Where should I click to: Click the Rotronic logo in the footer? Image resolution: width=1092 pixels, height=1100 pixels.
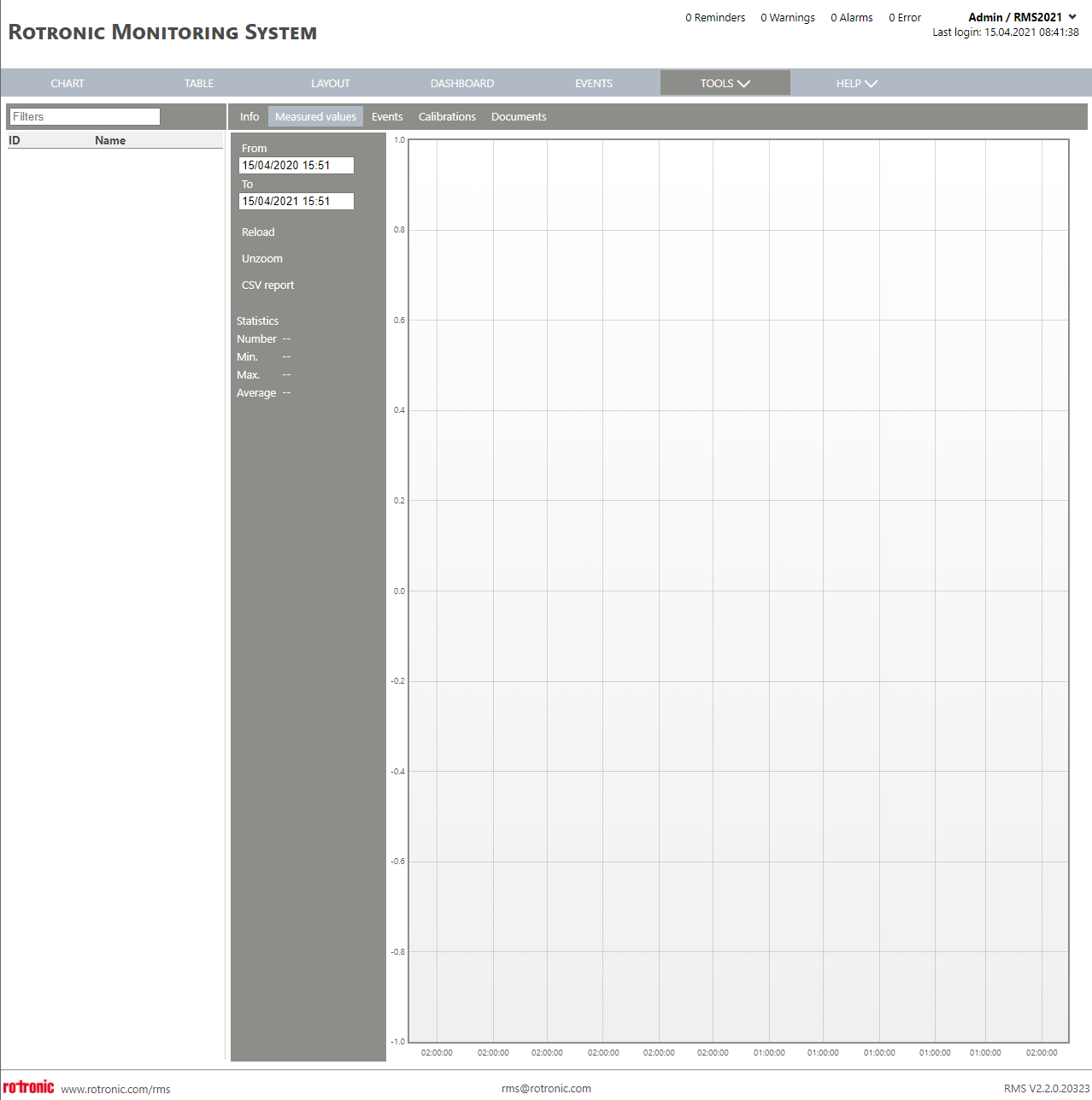point(28,1086)
